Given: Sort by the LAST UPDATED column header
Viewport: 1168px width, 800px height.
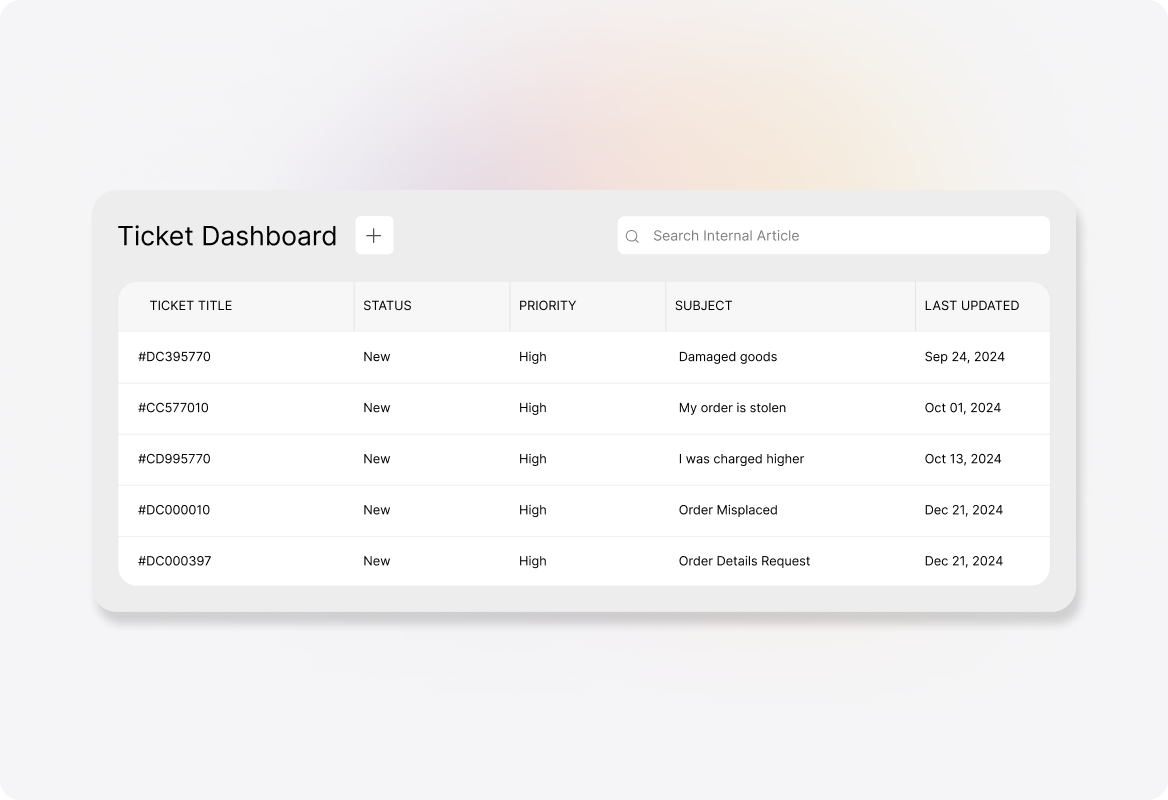Looking at the screenshot, I should click(x=971, y=306).
